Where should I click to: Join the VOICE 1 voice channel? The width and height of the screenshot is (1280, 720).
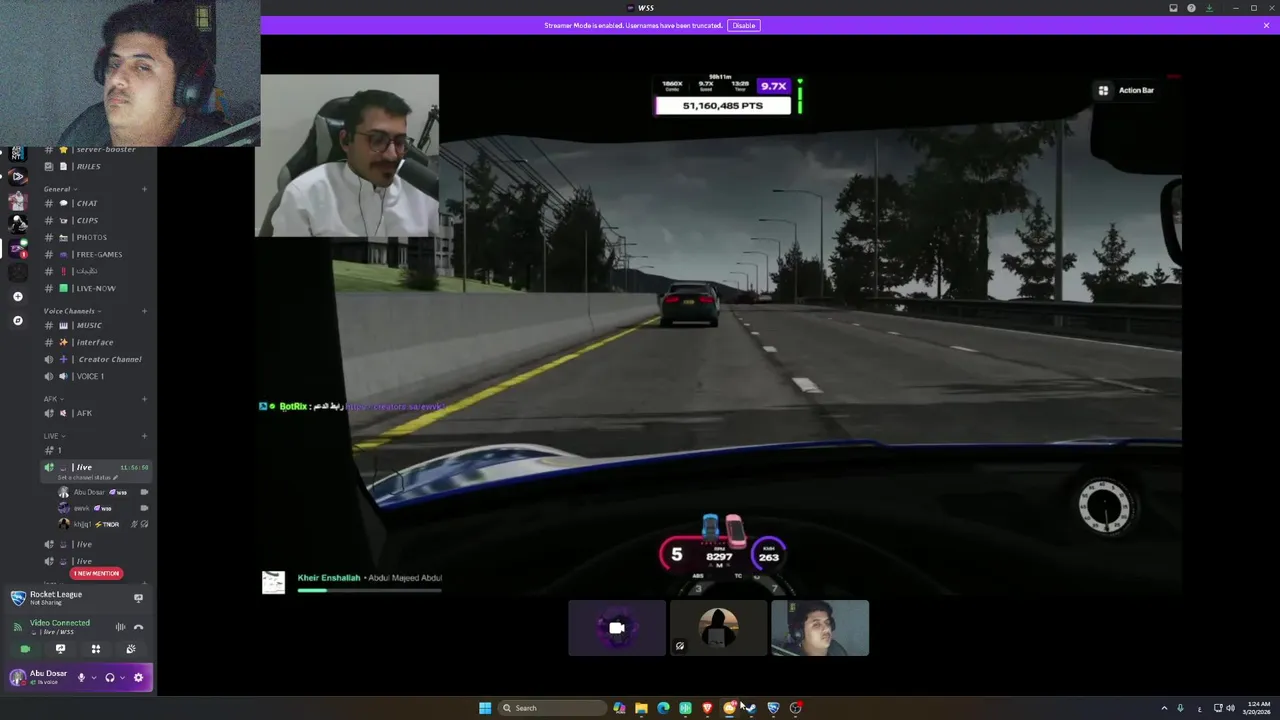[95, 376]
